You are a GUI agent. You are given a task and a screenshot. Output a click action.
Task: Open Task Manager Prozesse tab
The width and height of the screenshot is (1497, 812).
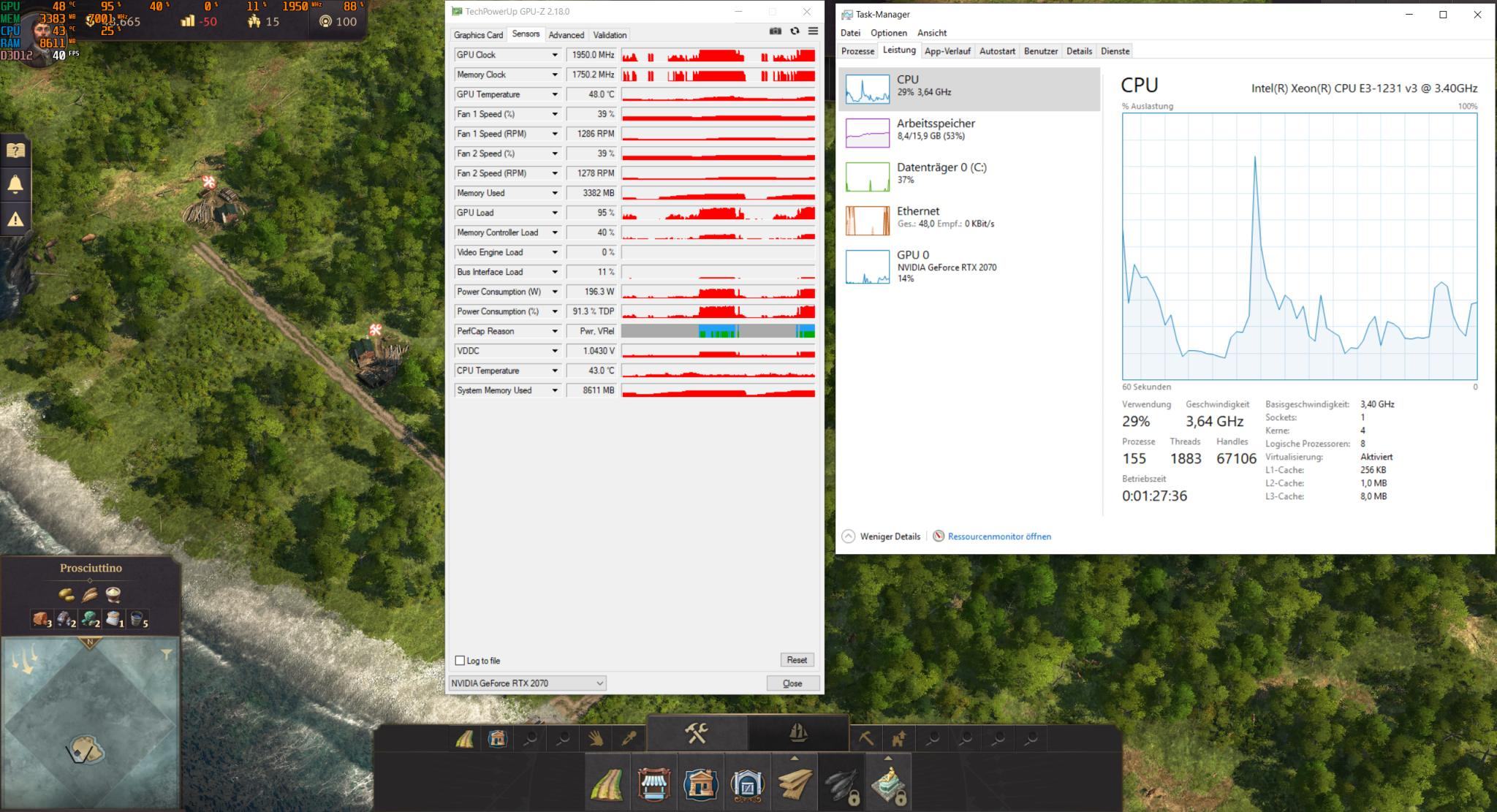tap(857, 51)
